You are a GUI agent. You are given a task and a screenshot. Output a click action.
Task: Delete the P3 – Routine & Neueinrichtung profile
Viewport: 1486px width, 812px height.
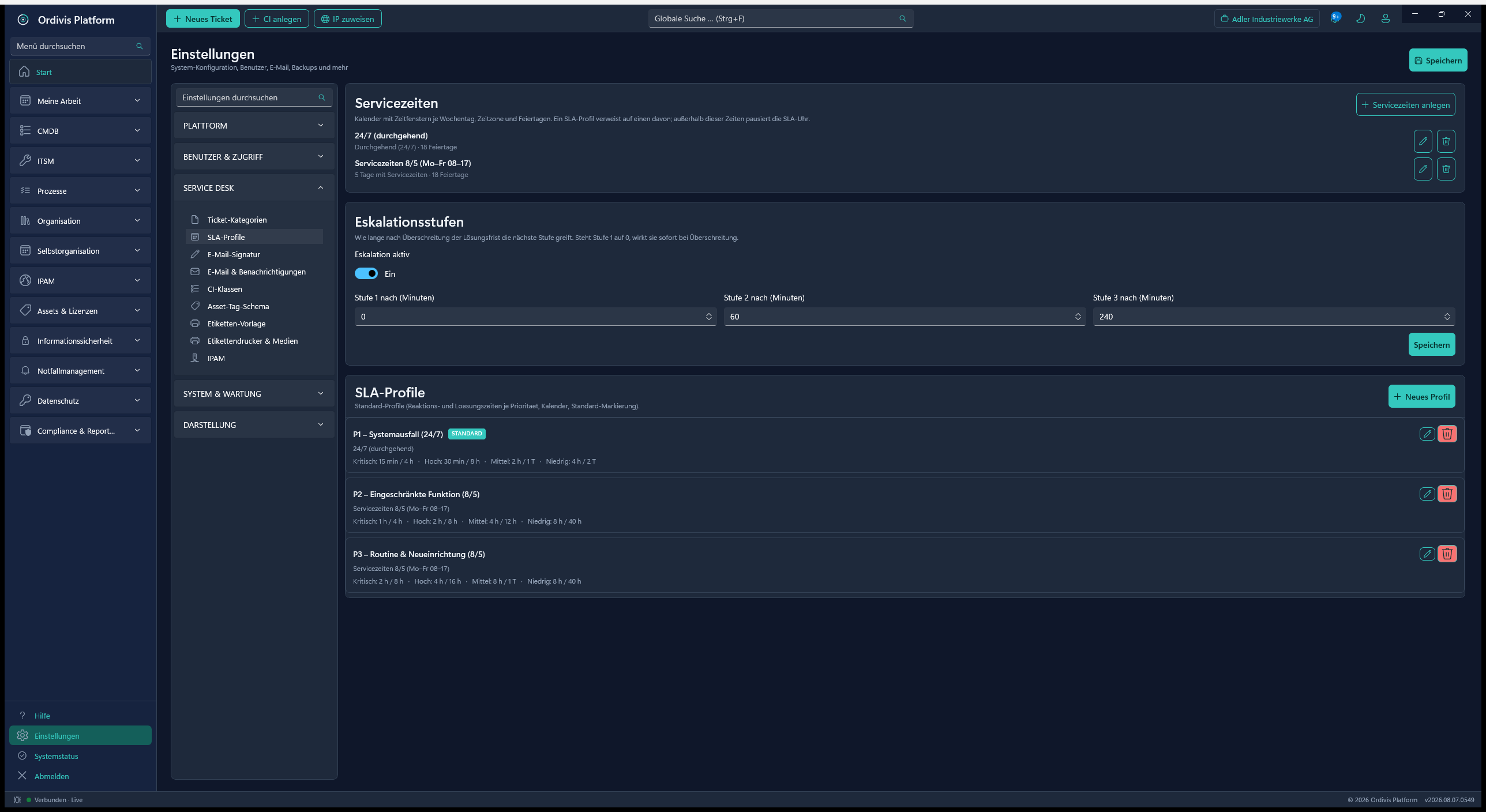[x=1447, y=554]
